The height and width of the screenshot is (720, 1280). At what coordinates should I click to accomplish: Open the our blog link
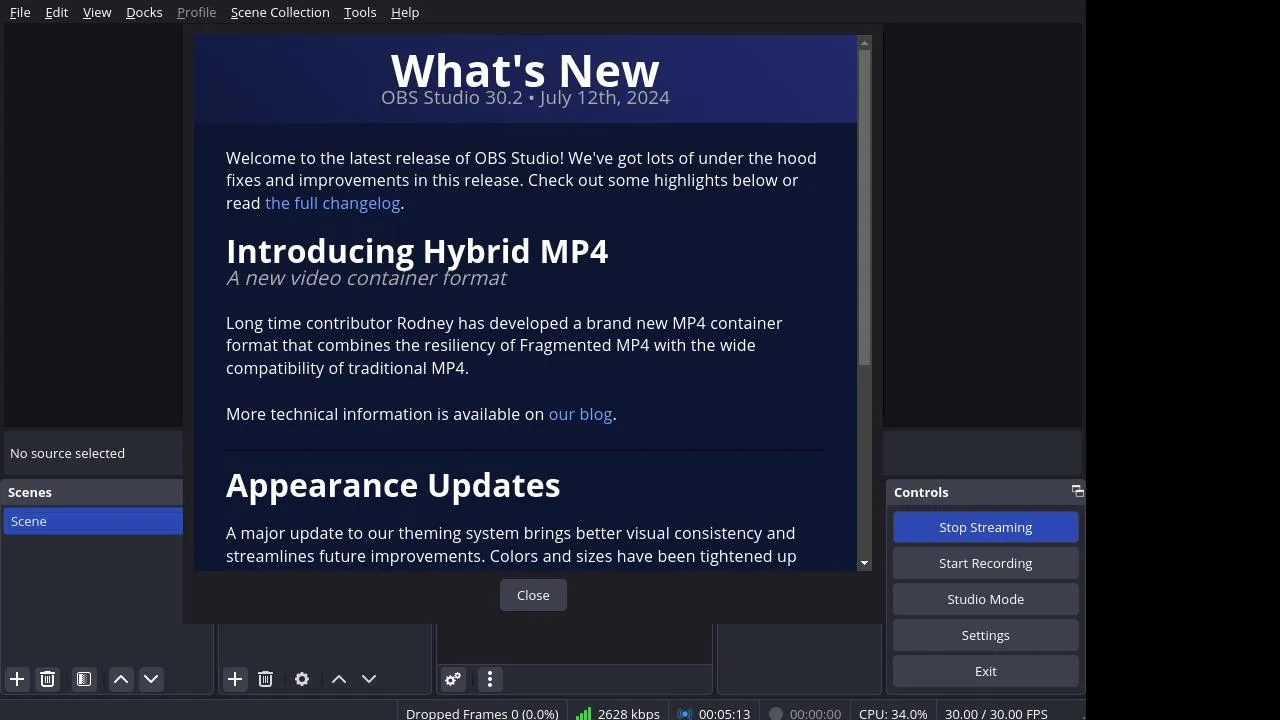click(580, 414)
